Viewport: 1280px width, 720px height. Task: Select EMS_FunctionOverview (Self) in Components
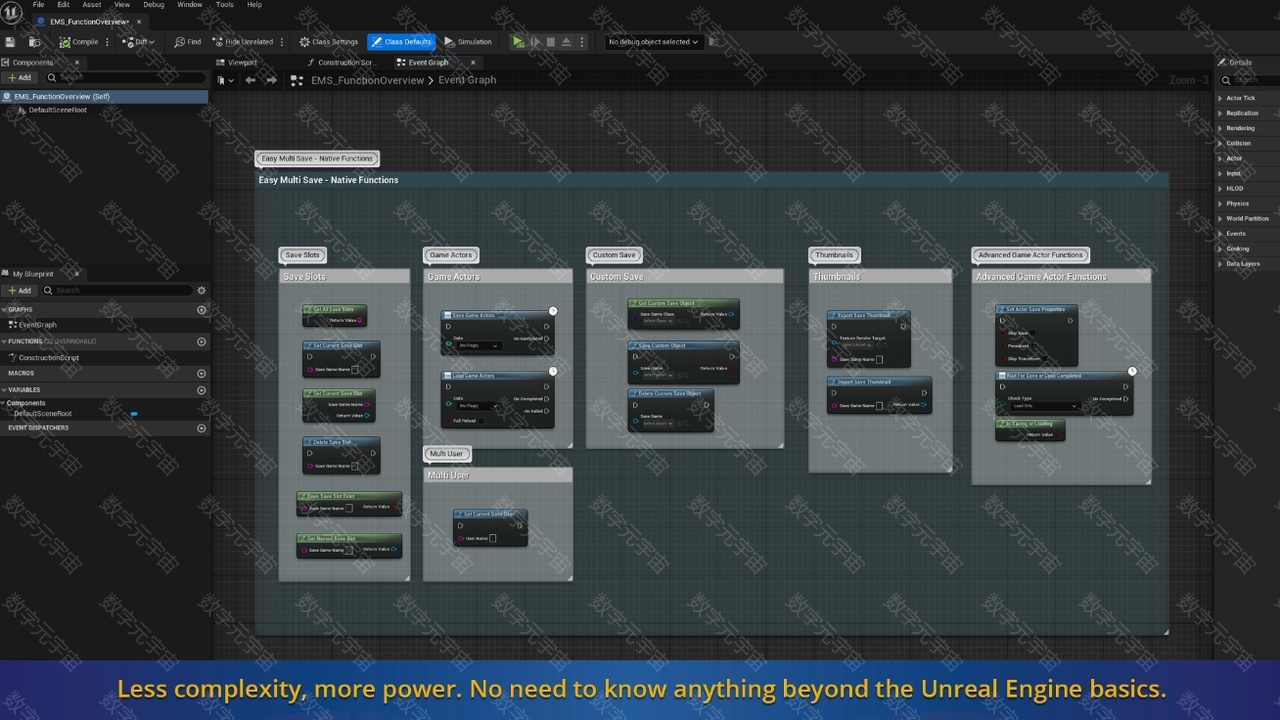point(104,97)
